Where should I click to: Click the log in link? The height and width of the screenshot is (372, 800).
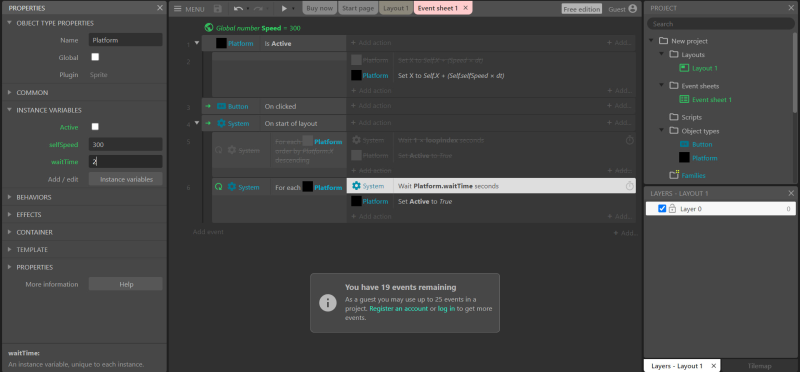click(x=446, y=309)
